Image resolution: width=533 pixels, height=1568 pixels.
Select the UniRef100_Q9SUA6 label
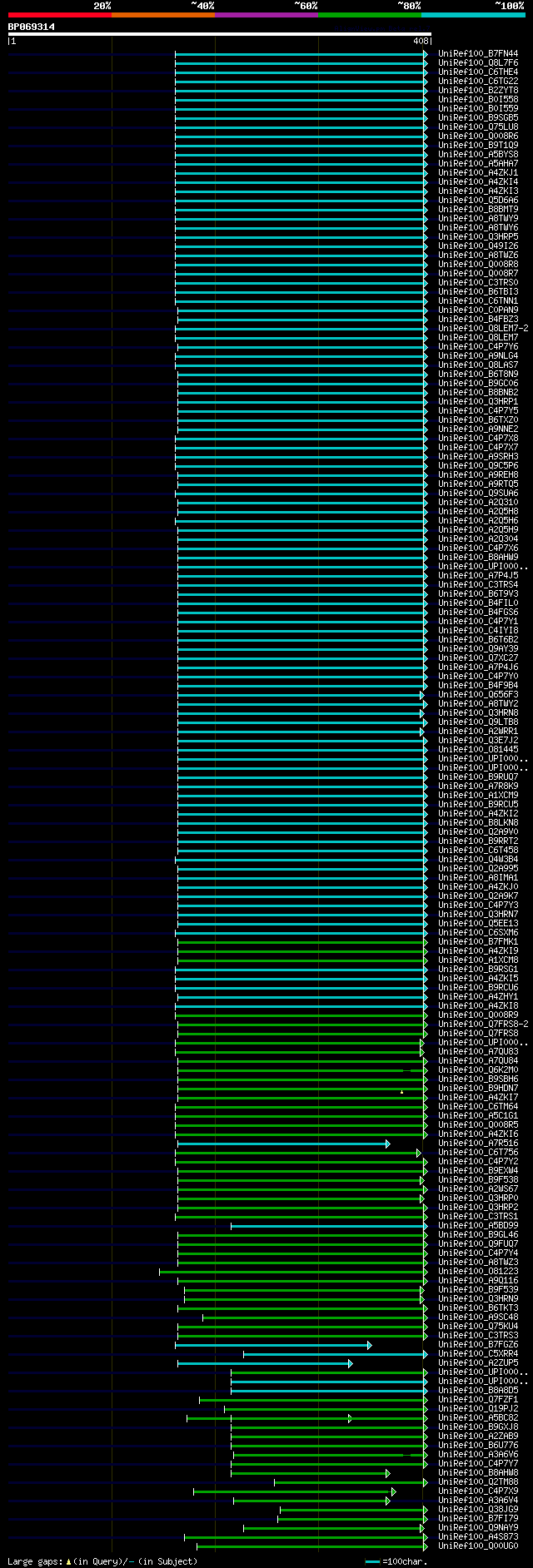pyautogui.click(x=478, y=494)
